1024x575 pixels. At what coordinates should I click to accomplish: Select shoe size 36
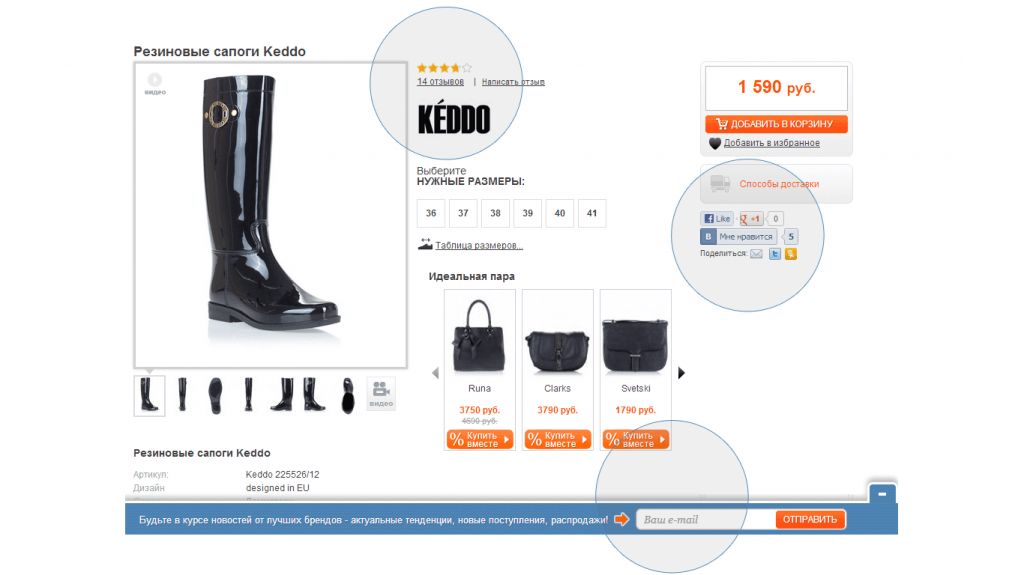tap(431, 213)
